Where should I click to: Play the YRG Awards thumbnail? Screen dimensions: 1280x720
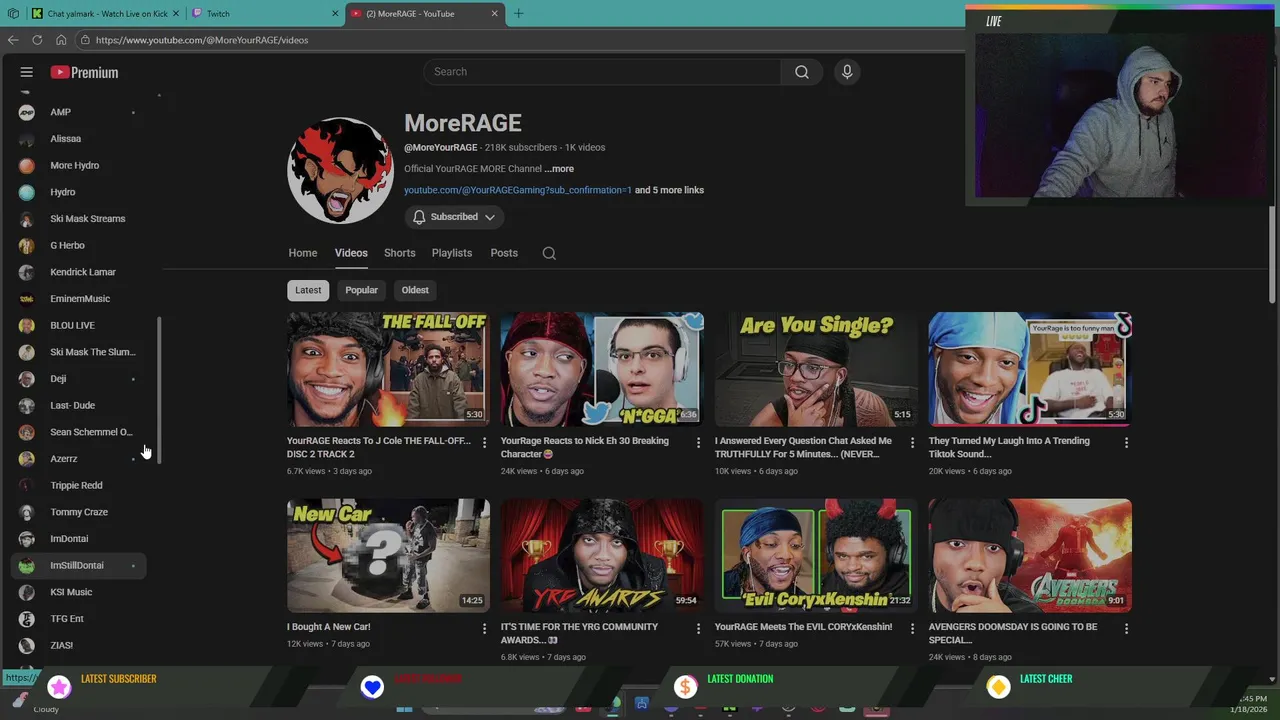[x=602, y=555]
